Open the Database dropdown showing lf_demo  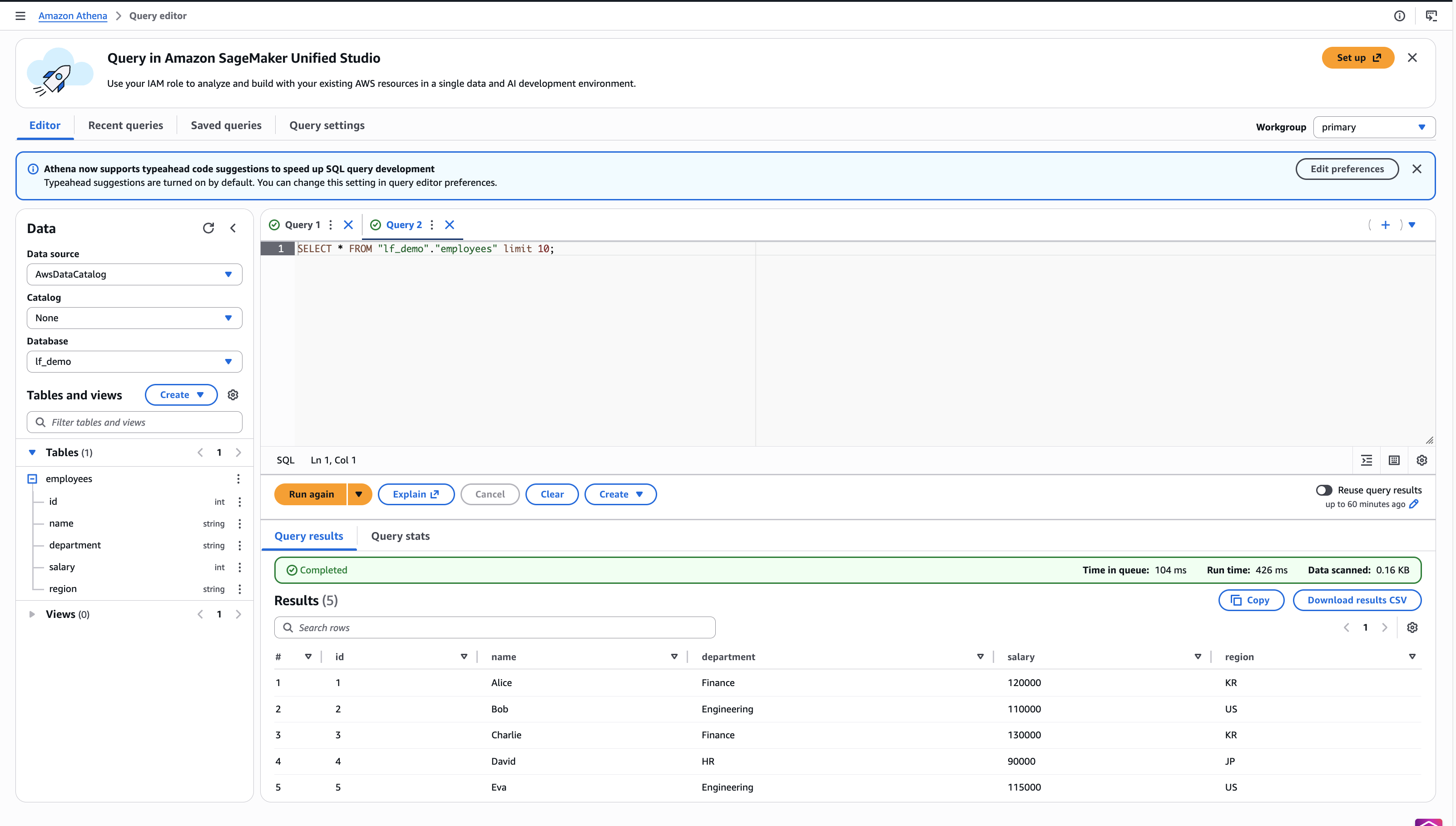(134, 361)
